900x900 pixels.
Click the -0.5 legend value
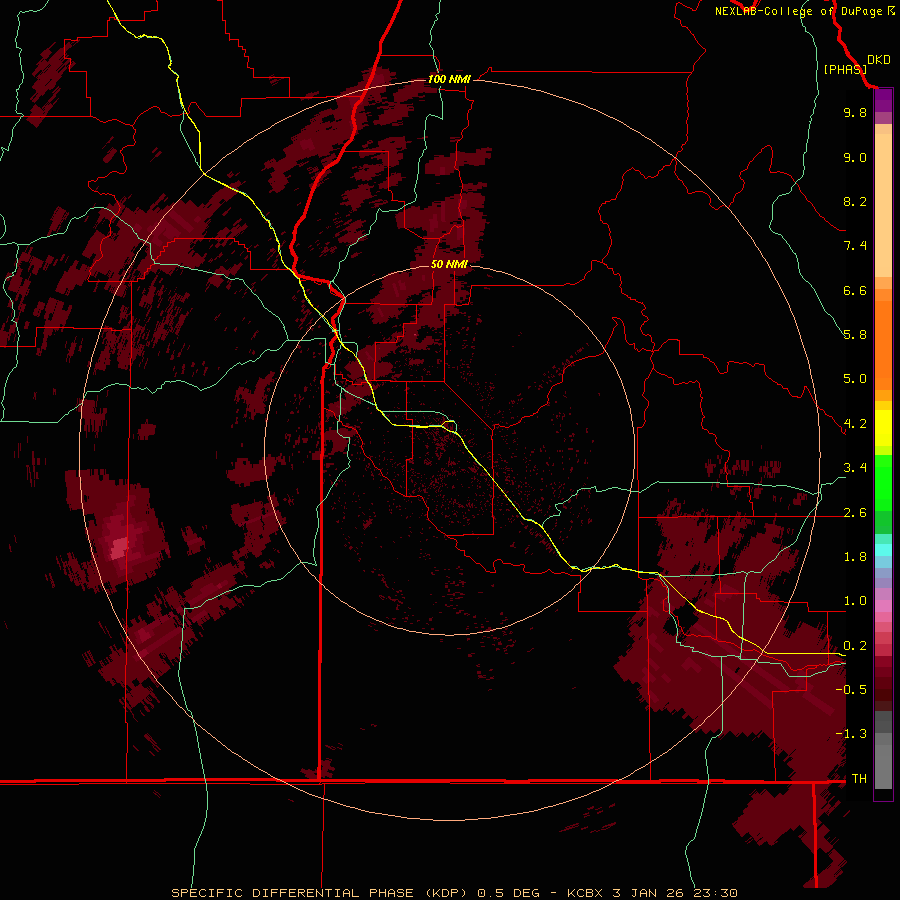tap(851, 690)
